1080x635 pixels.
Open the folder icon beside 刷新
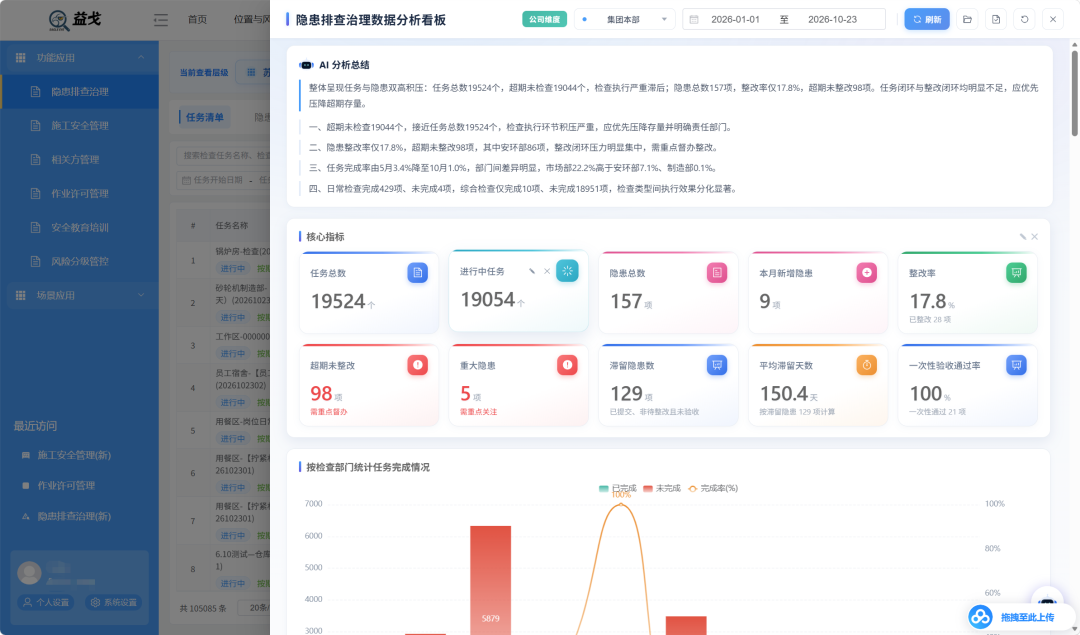click(967, 19)
